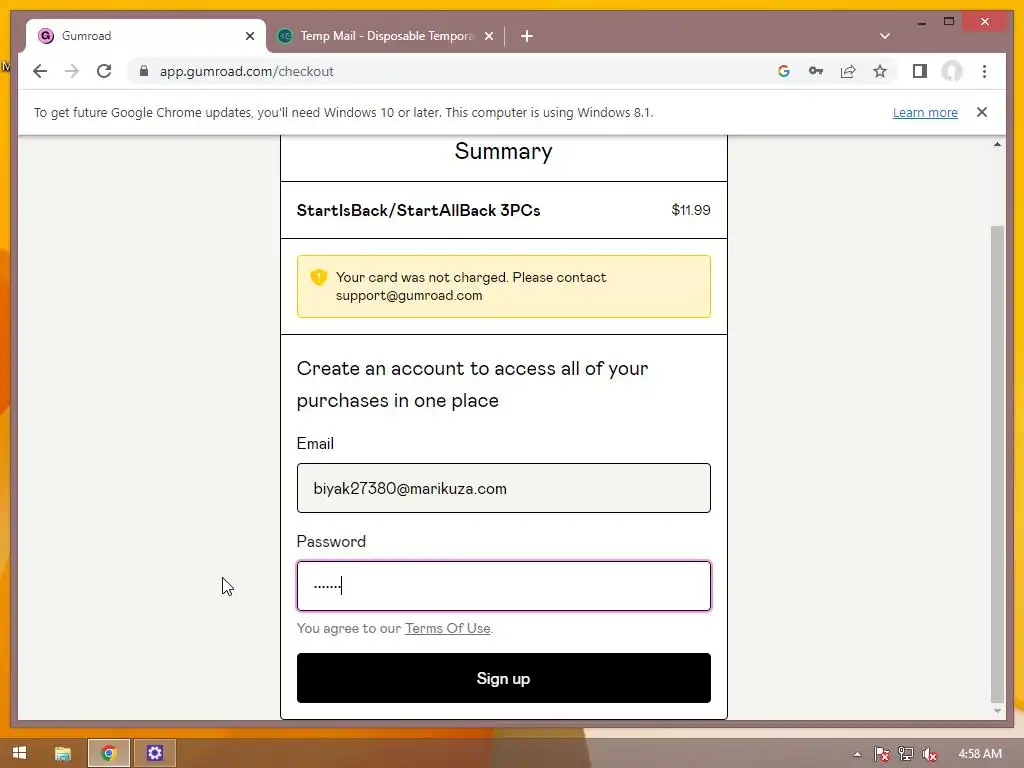Open the network status tray icon
1024x768 pixels.
click(906, 754)
